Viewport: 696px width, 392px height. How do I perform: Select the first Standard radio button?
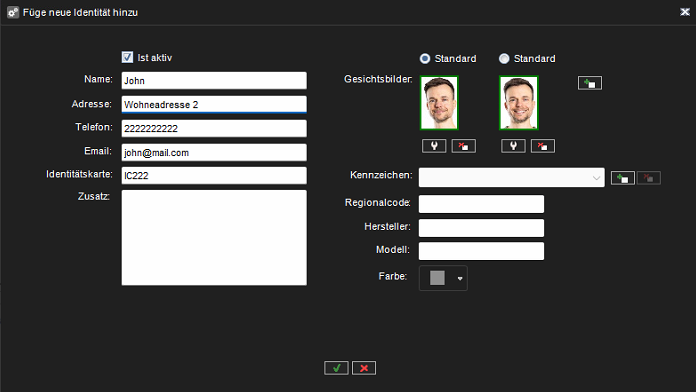pyautogui.click(x=425, y=59)
